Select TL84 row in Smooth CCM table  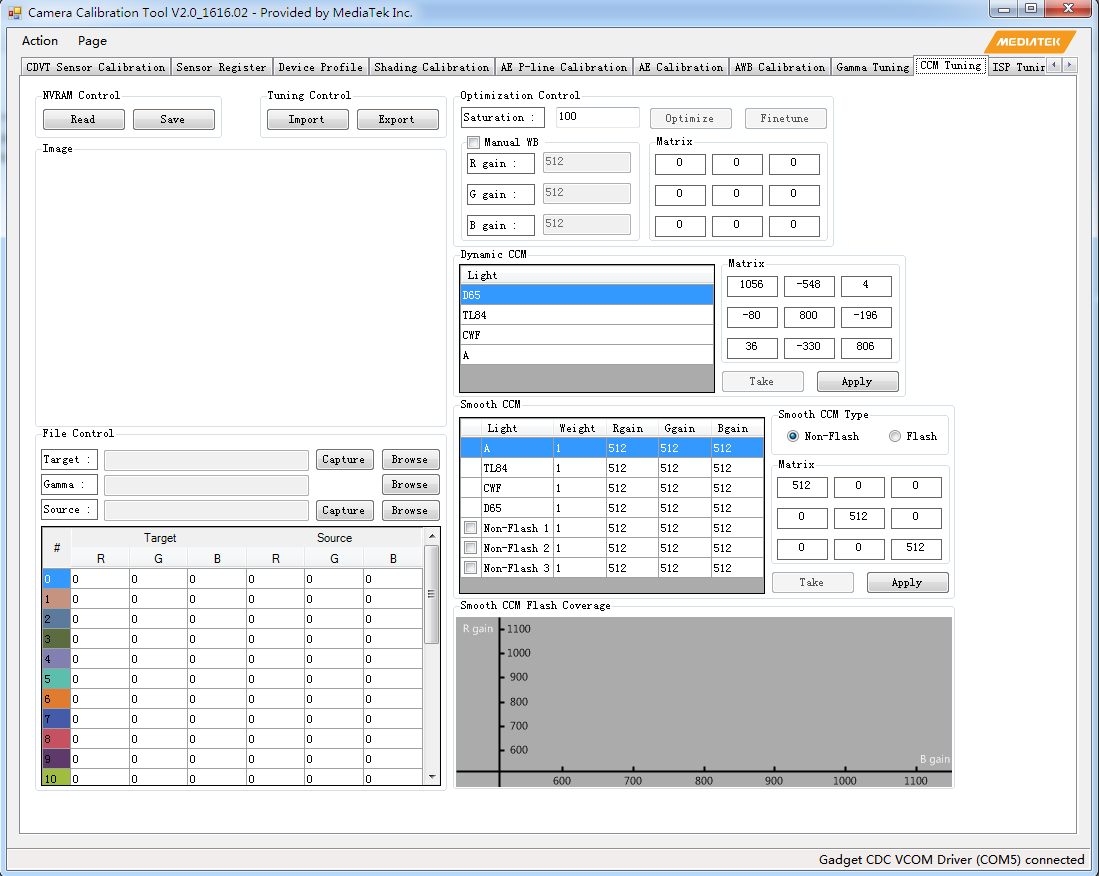pos(612,468)
